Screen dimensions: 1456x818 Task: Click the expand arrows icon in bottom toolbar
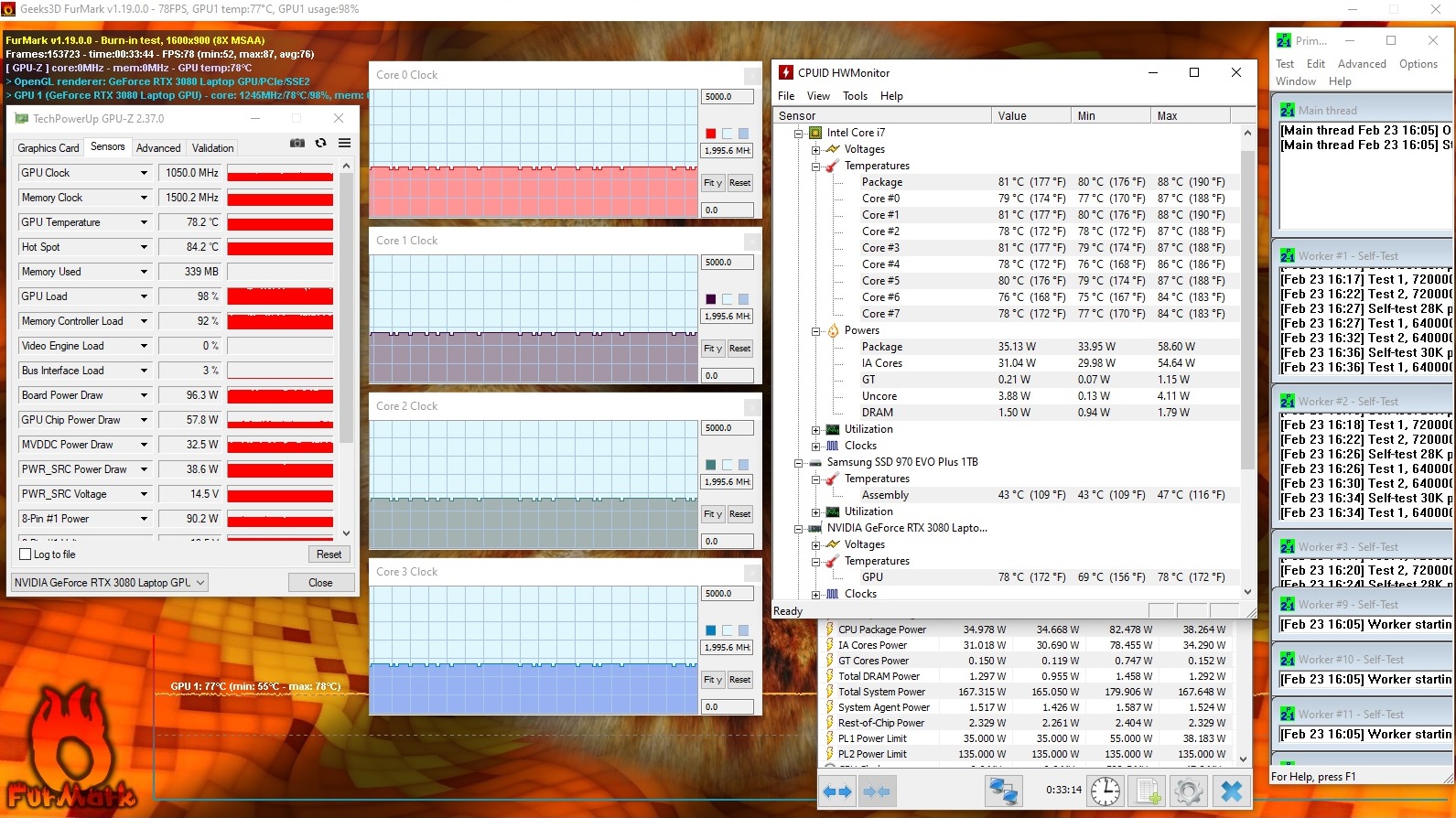tap(837, 791)
